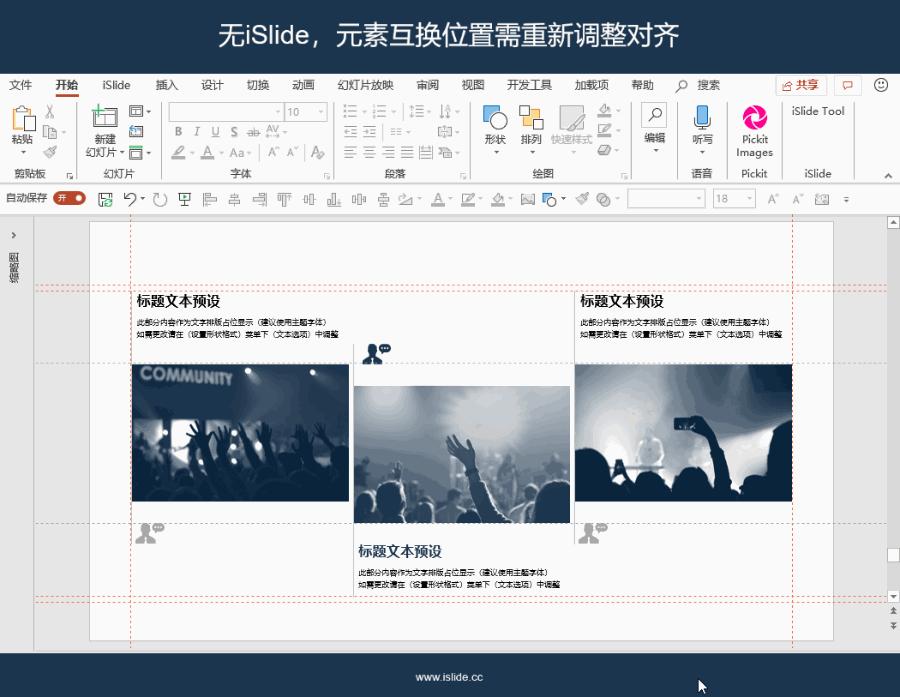Switch to the Animations (动画) tab

(x=303, y=85)
